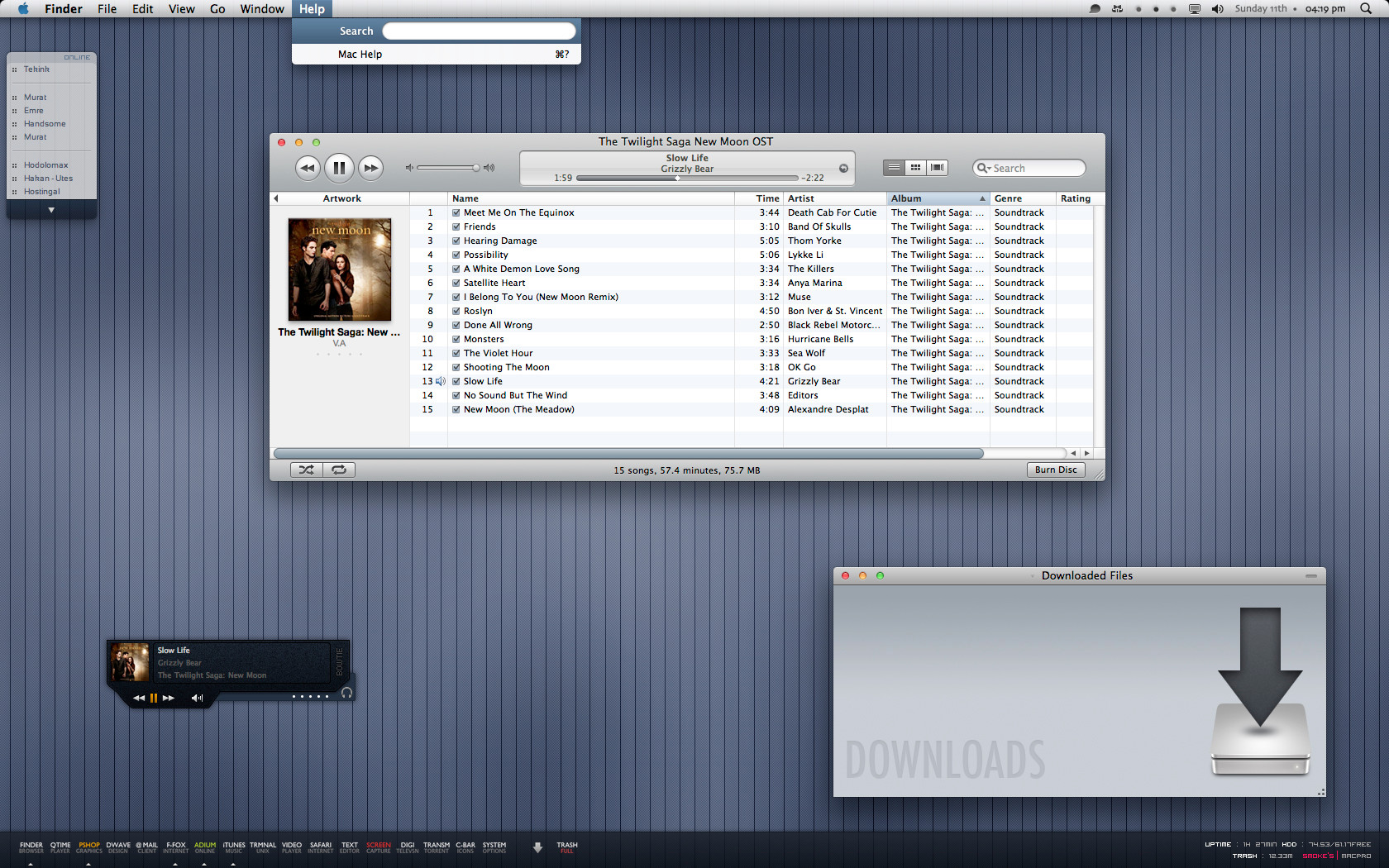Viewport: 1389px width, 868px height.
Task: Toggle the New Moon (The Meadow) checkbox
Action: click(456, 409)
